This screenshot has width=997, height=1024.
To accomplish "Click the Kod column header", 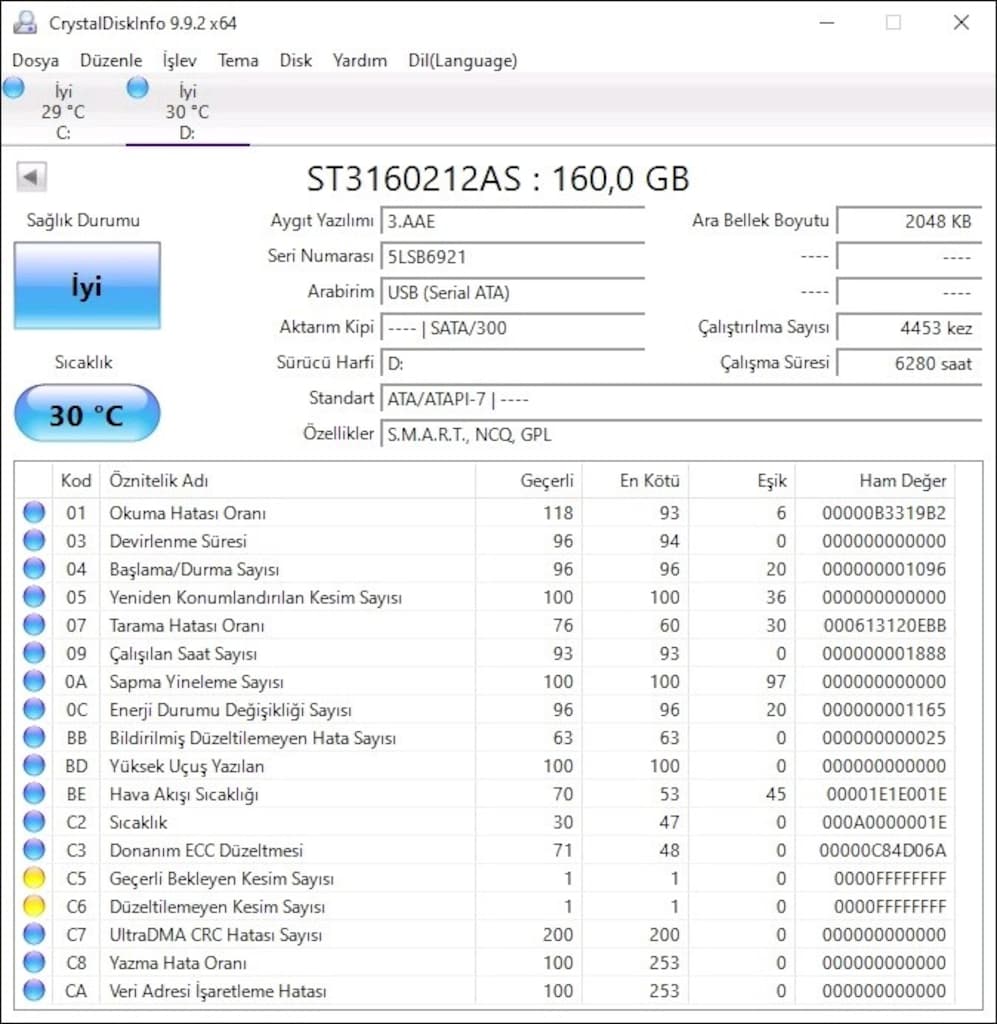I will [x=76, y=481].
